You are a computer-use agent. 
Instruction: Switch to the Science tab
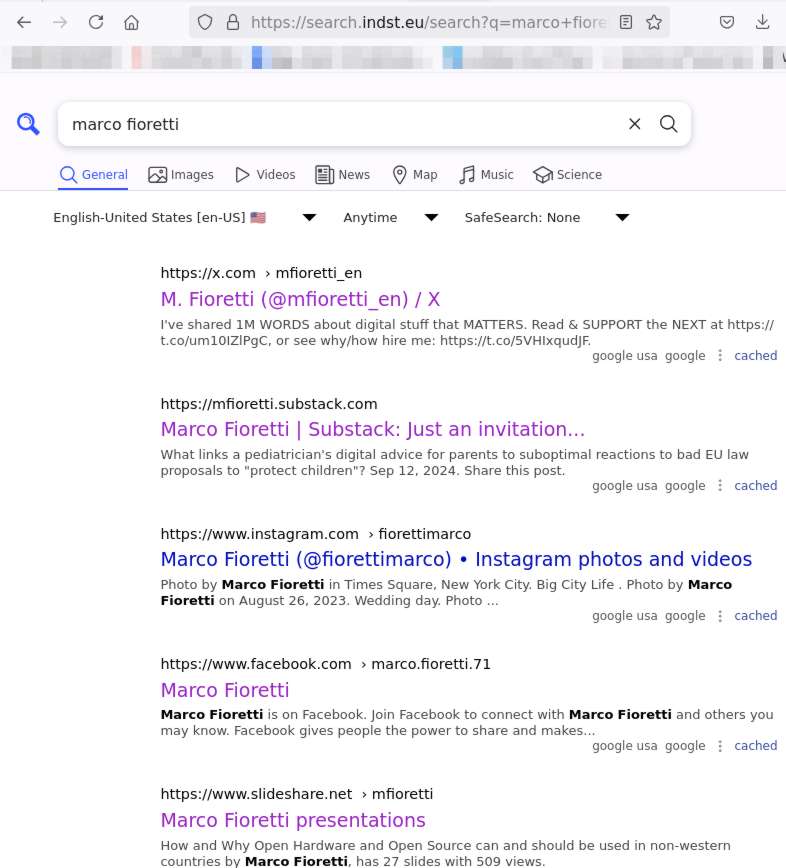[x=567, y=175]
